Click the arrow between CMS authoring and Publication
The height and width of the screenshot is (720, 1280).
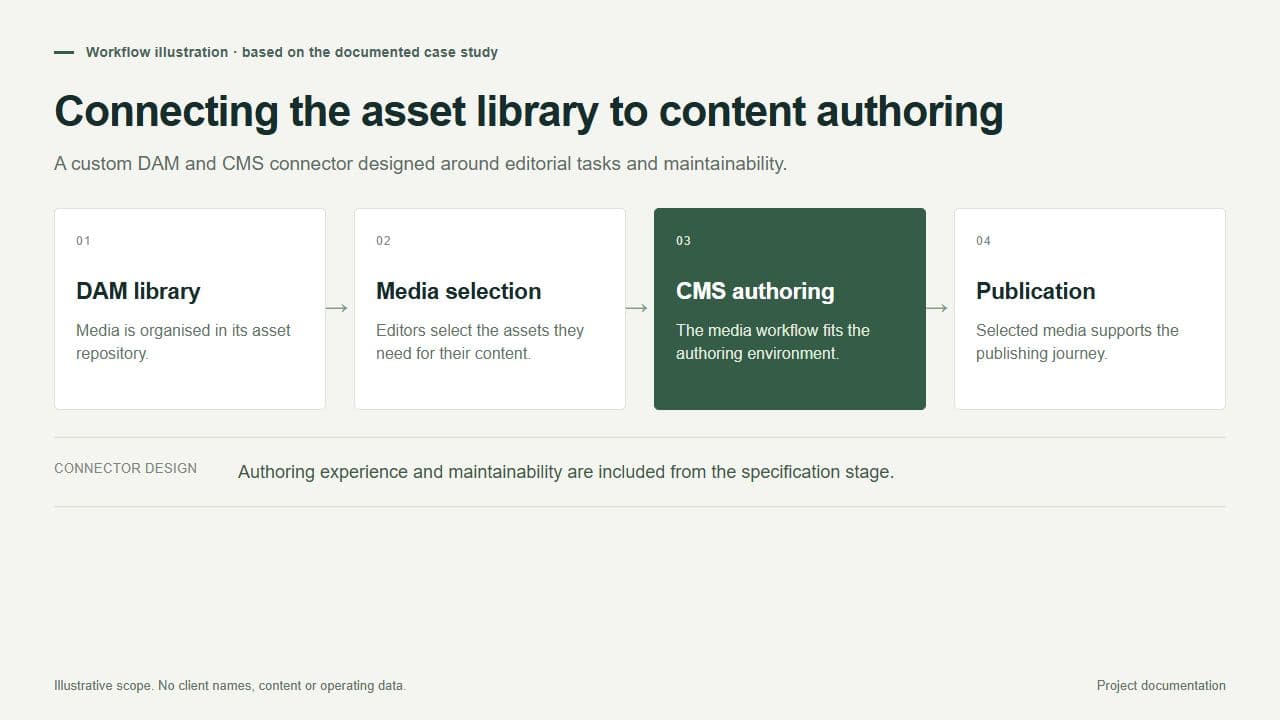click(937, 308)
